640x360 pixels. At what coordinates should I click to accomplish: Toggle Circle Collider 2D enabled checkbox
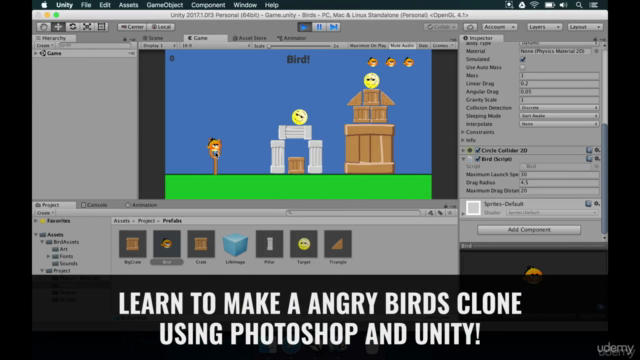478,150
